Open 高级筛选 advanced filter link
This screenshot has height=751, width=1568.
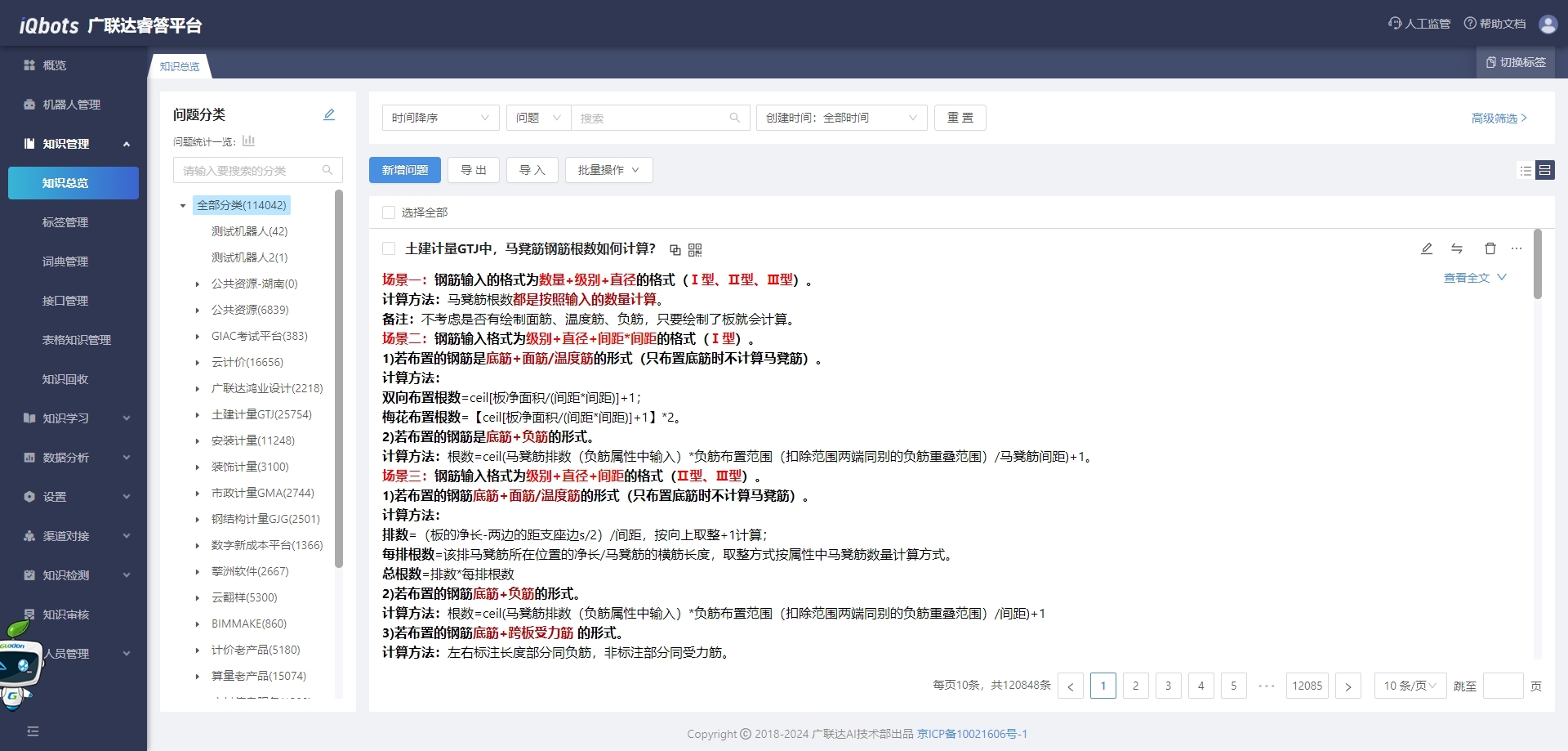tap(1499, 118)
